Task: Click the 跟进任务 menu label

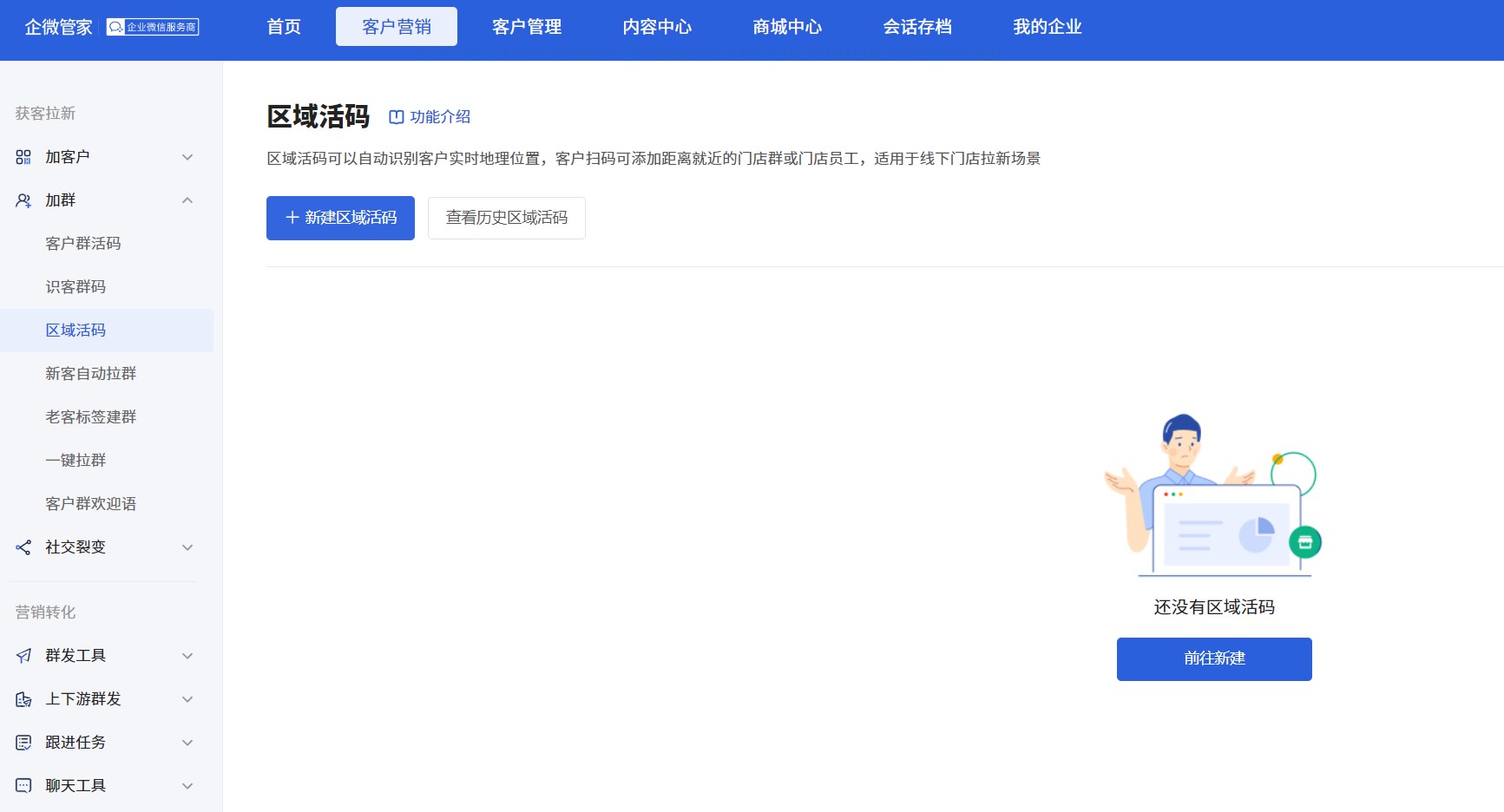Action: (x=76, y=743)
